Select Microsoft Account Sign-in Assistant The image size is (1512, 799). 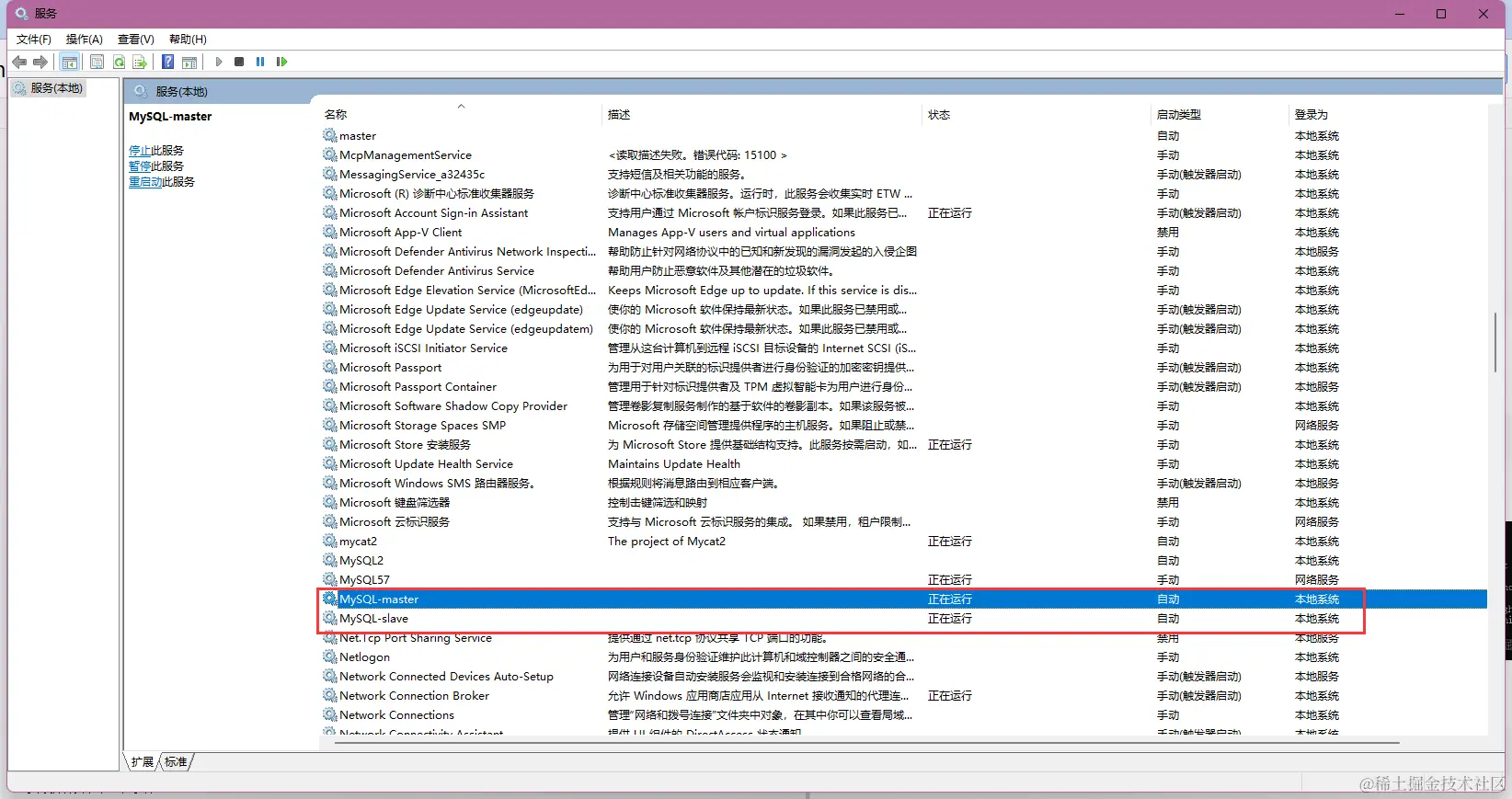coord(433,212)
